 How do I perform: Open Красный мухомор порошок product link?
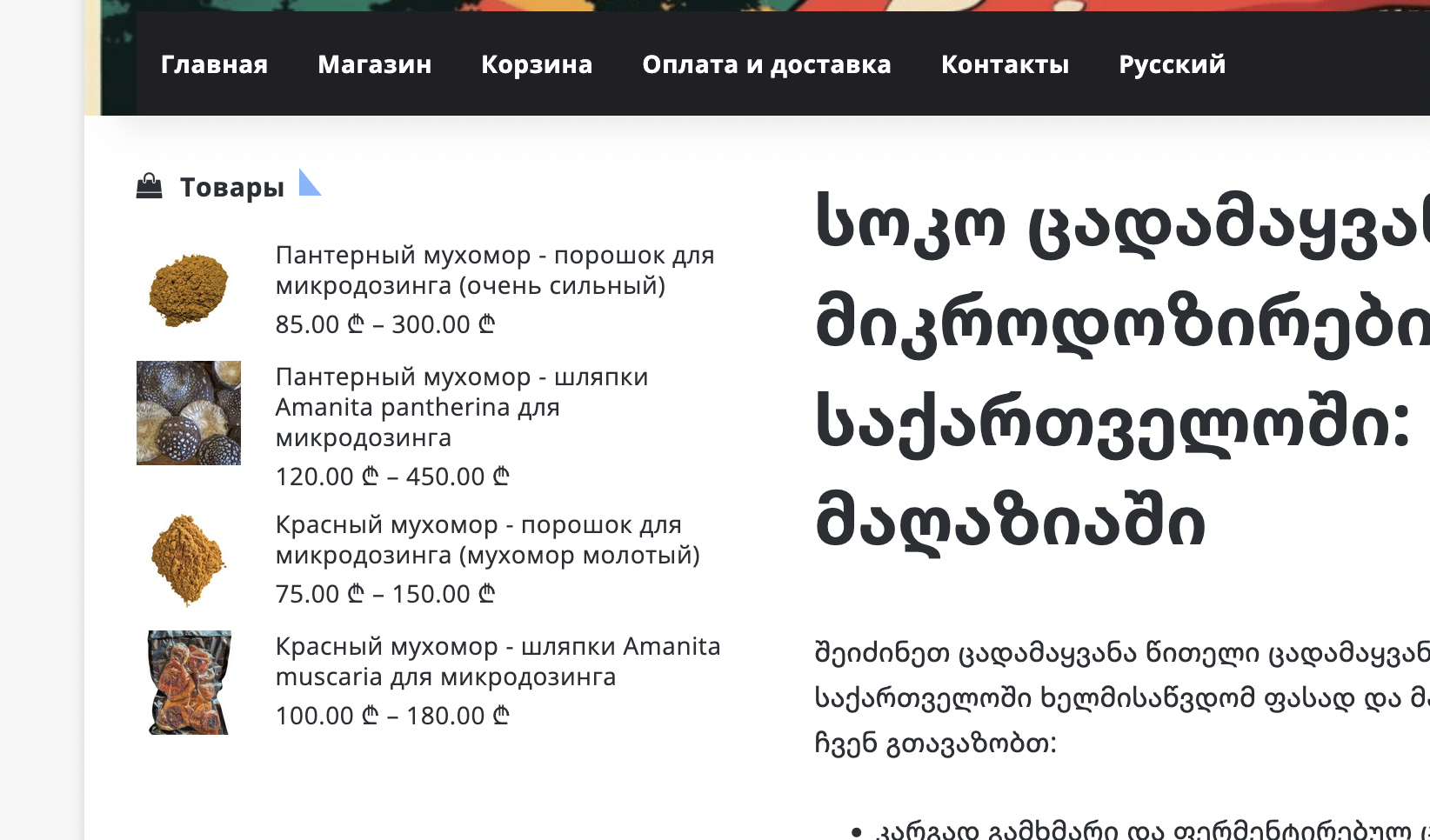click(487, 540)
